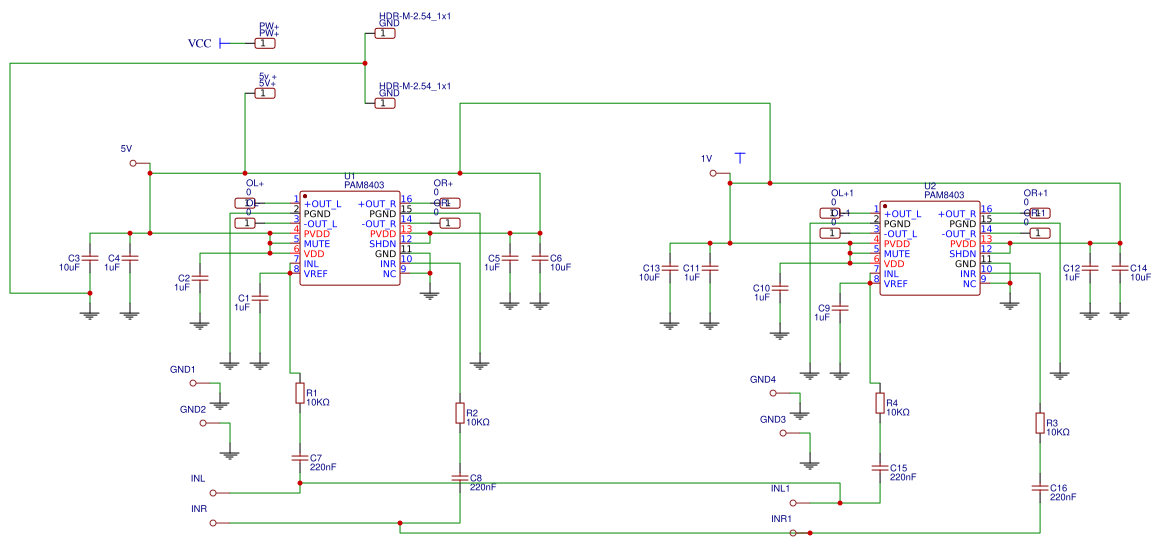This screenshot has height=546, width=1163.
Task: Click the U1 +OUT_L pin label
Action: click(x=322, y=203)
